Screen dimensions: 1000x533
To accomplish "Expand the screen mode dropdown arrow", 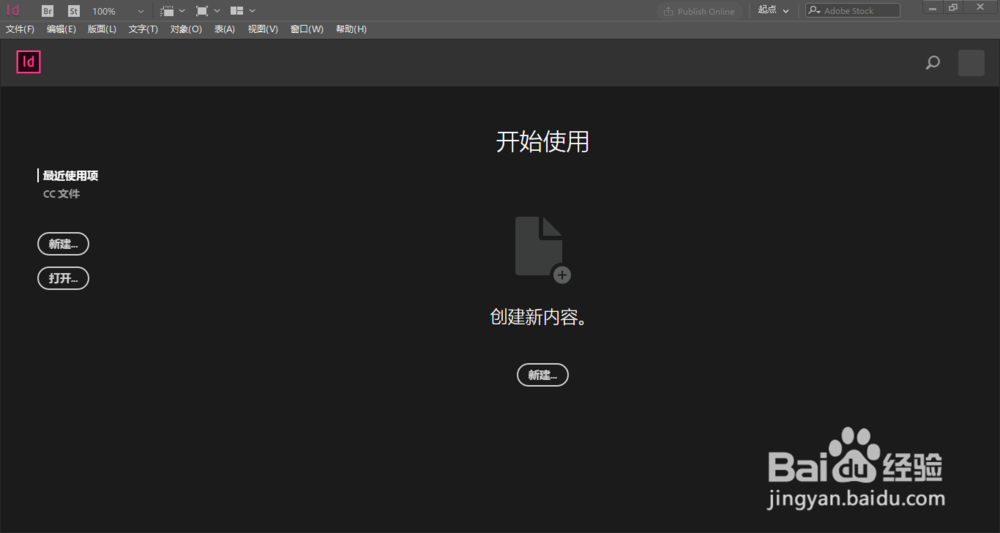I will click(x=217, y=11).
